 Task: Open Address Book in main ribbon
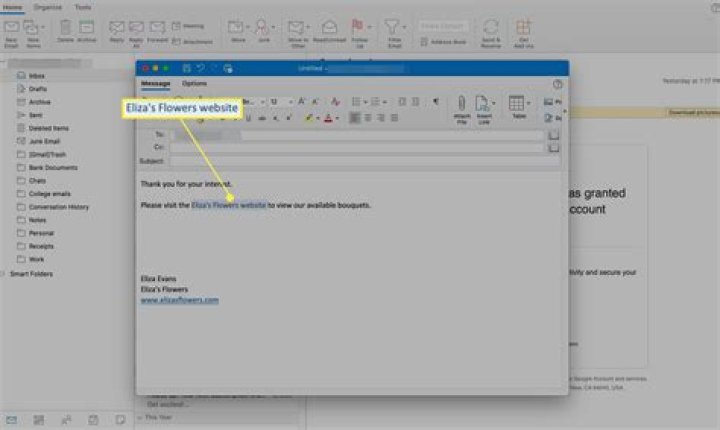443,42
